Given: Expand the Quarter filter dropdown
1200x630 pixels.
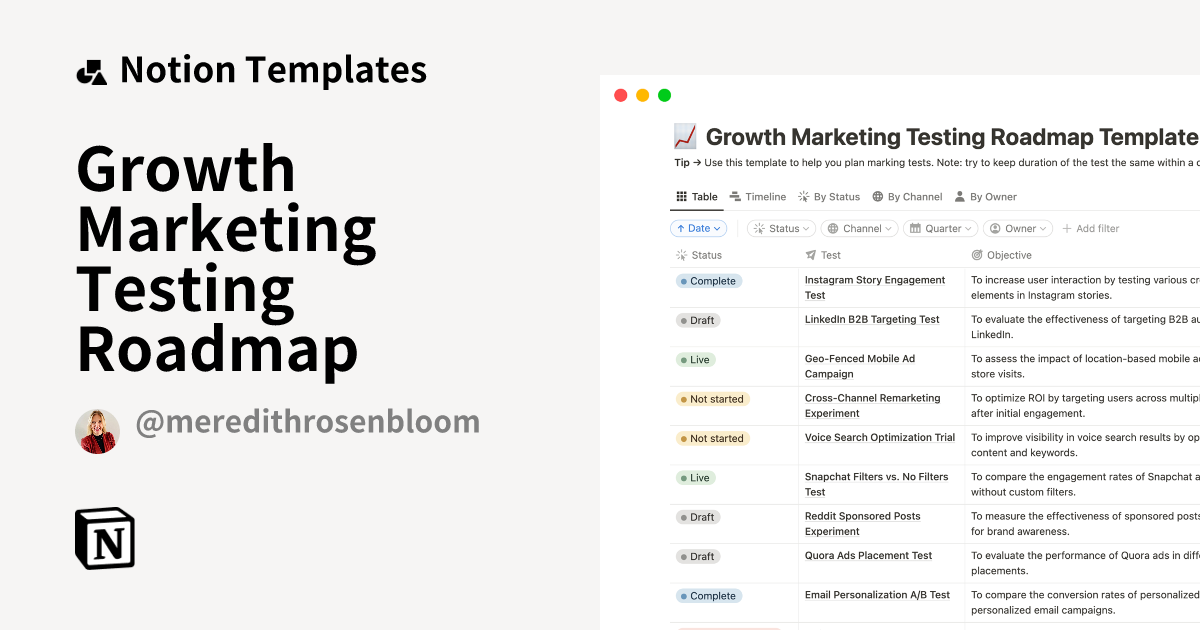Looking at the screenshot, I should click(940, 228).
